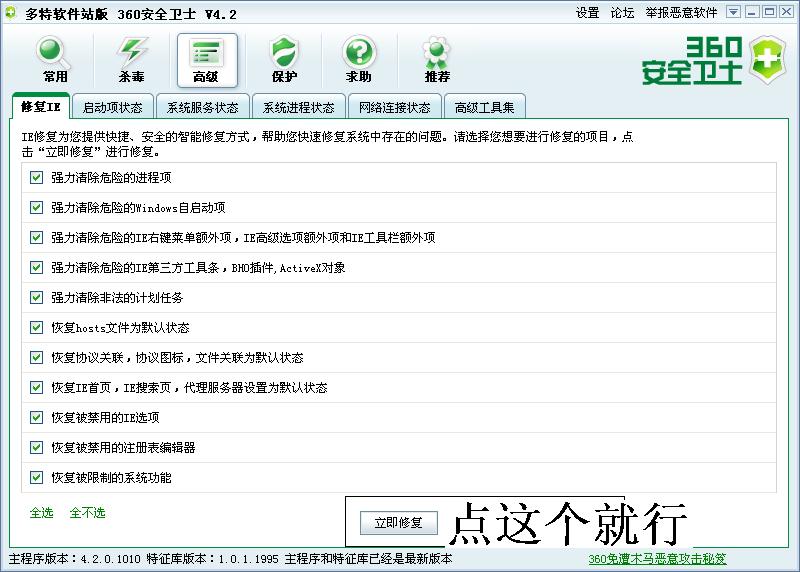Click the green plus app icon in title bar

(x=10, y=12)
